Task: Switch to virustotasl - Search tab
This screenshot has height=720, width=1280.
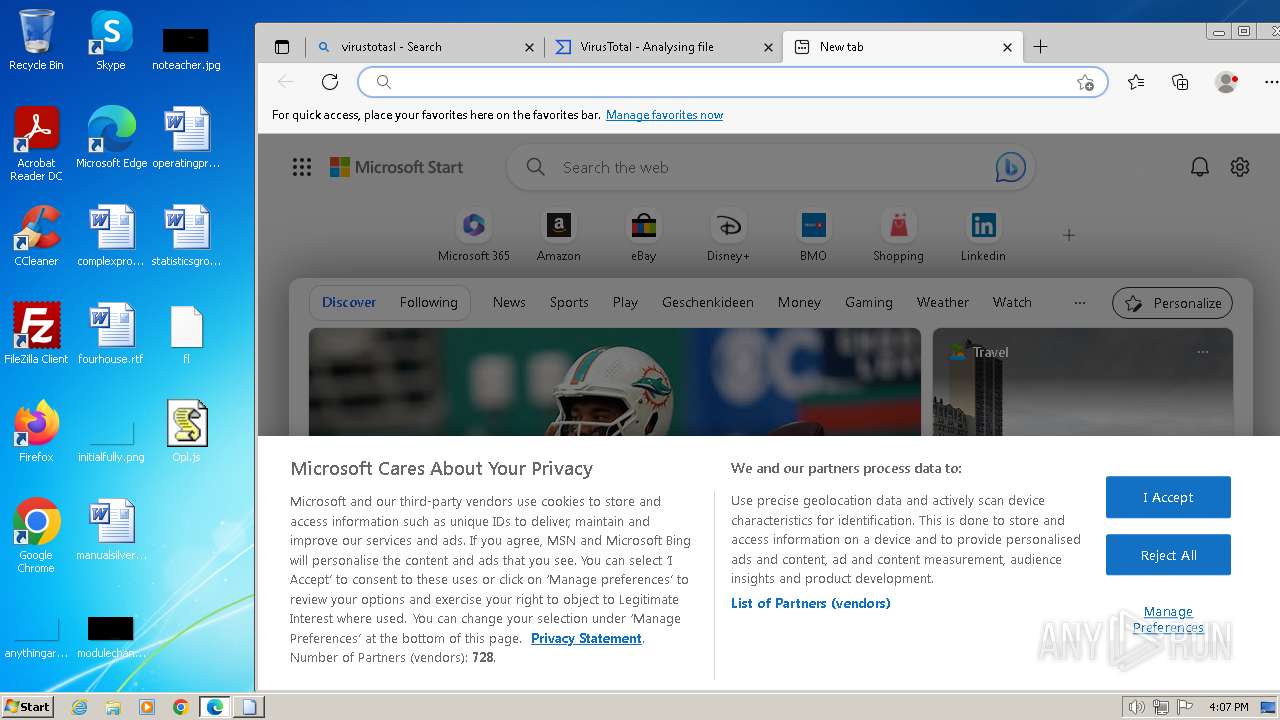Action: [x=425, y=47]
